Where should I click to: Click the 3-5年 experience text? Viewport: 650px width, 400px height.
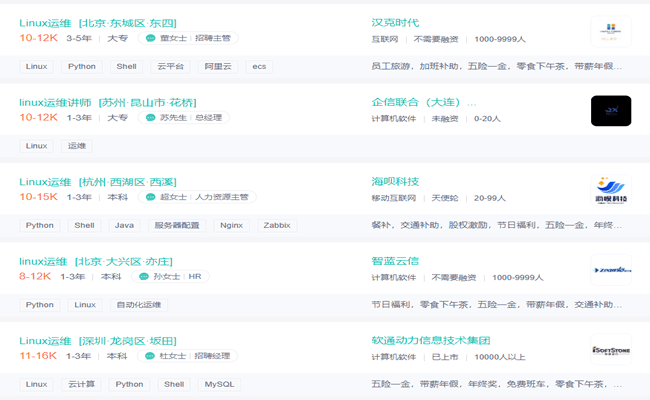[x=79, y=38]
